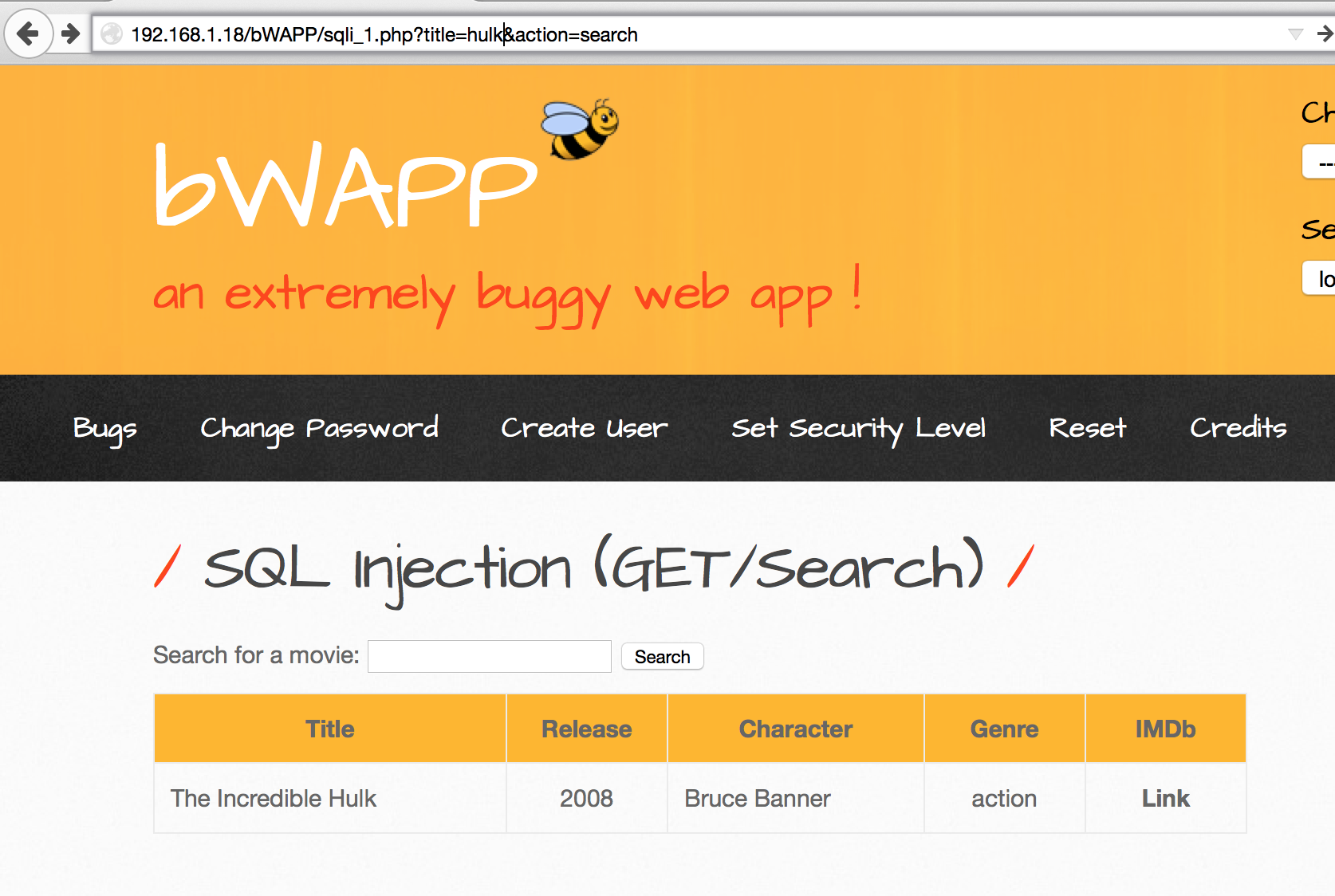Open Change Password page
This screenshot has width=1335, height=896.
click(x=319, y=428)
